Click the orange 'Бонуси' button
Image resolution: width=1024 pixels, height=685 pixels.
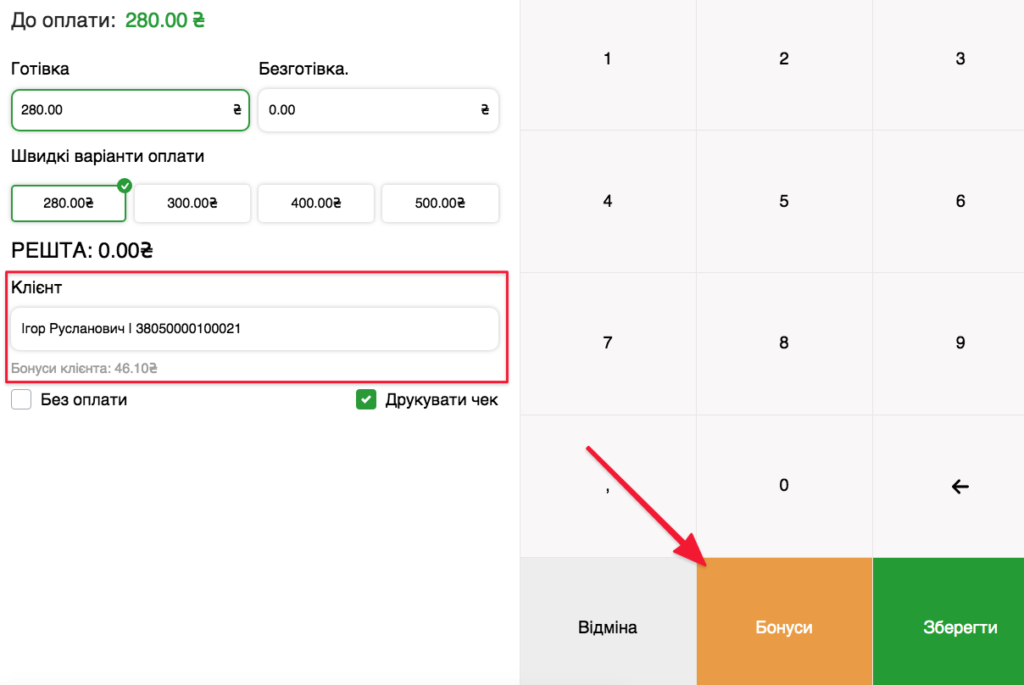(784, 627)
